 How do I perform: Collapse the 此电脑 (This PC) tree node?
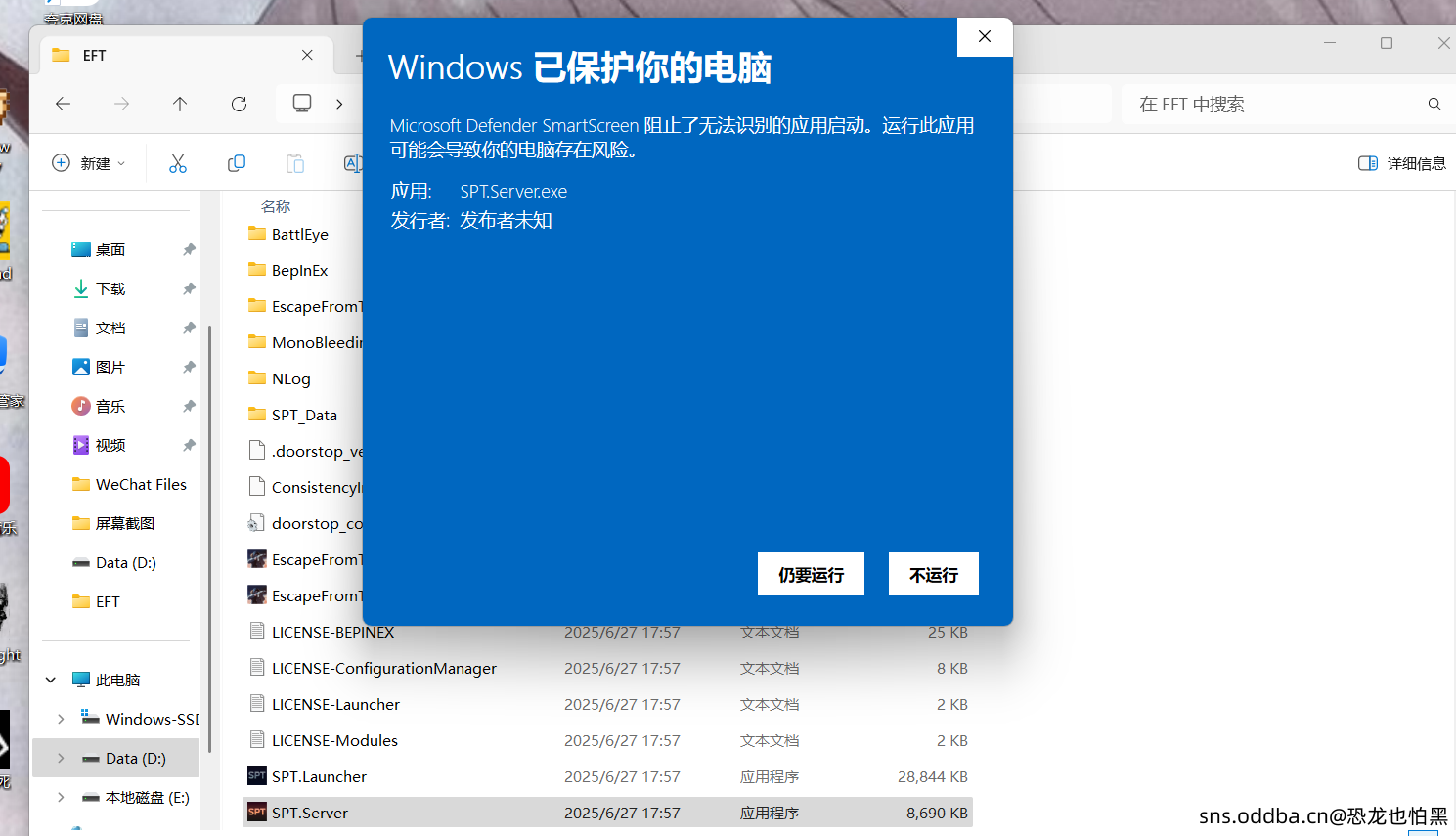(x=51, y=680)
